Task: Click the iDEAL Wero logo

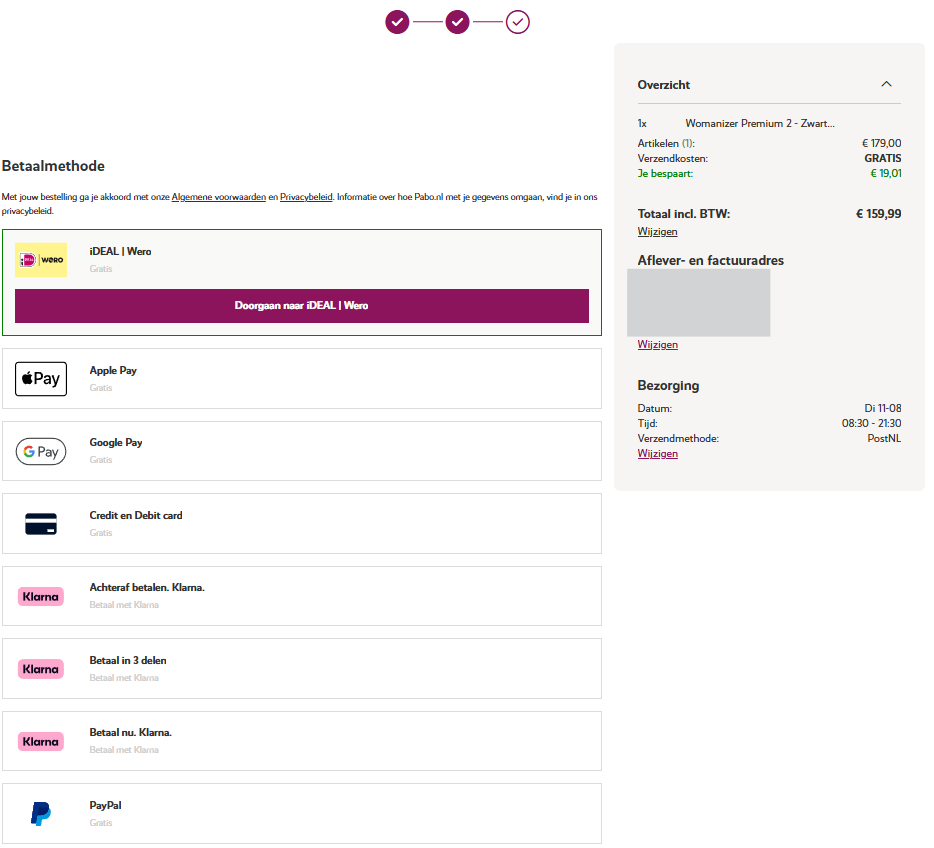Action: click(41, 260)
